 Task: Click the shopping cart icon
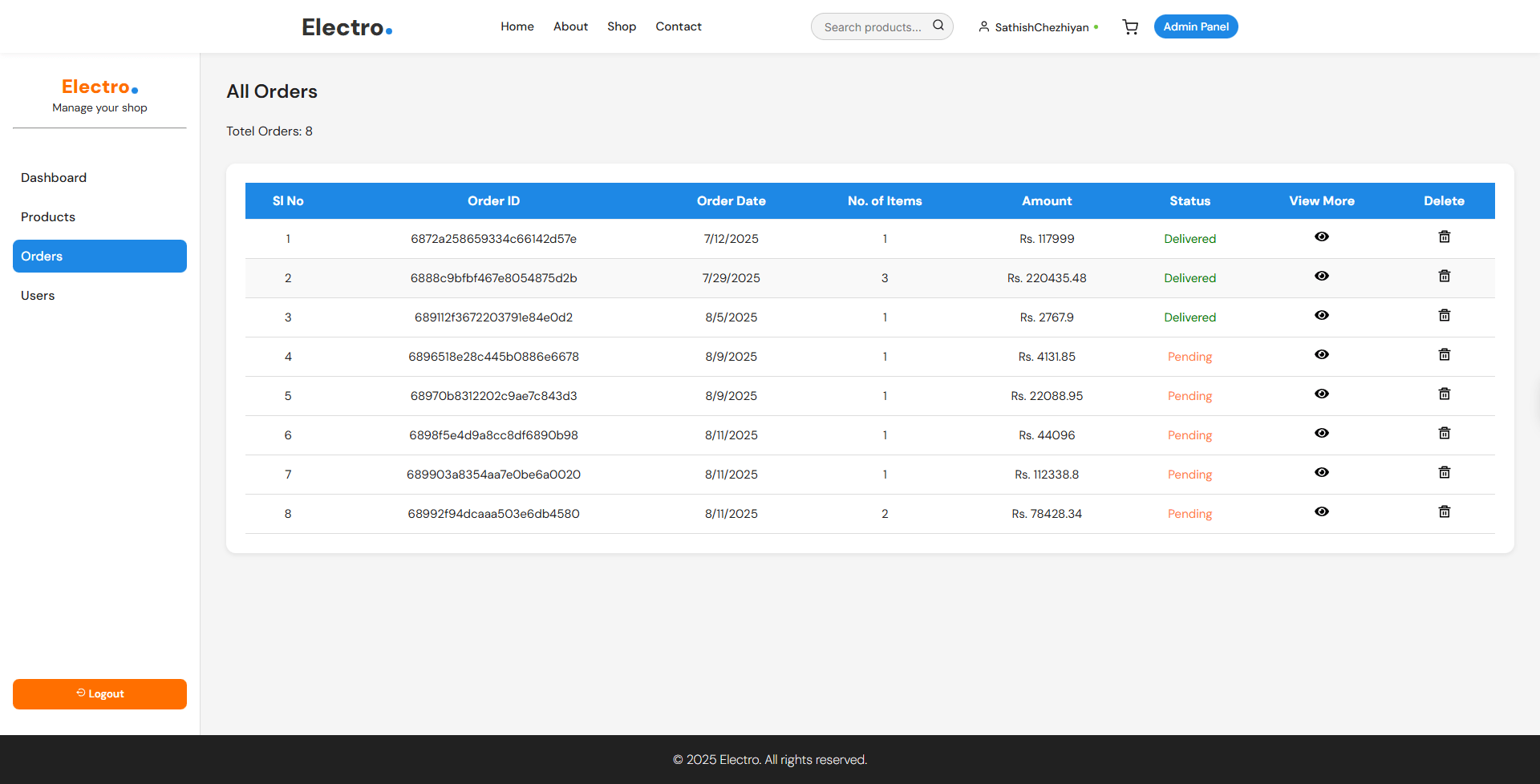pyautogui.click(x=1130, y=27)
